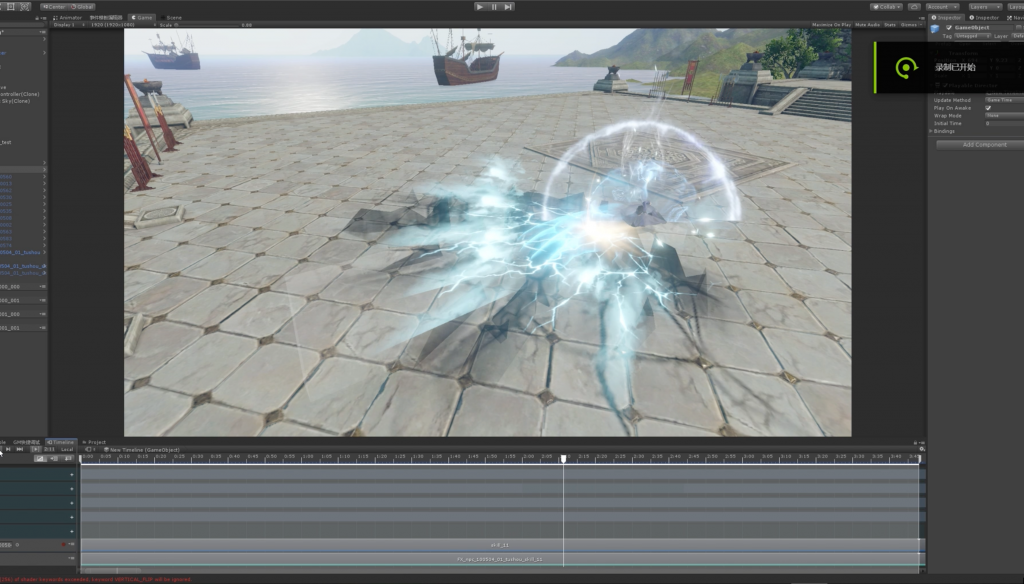Click the Gizmos button
The image size is (1024, 584).
908,25
